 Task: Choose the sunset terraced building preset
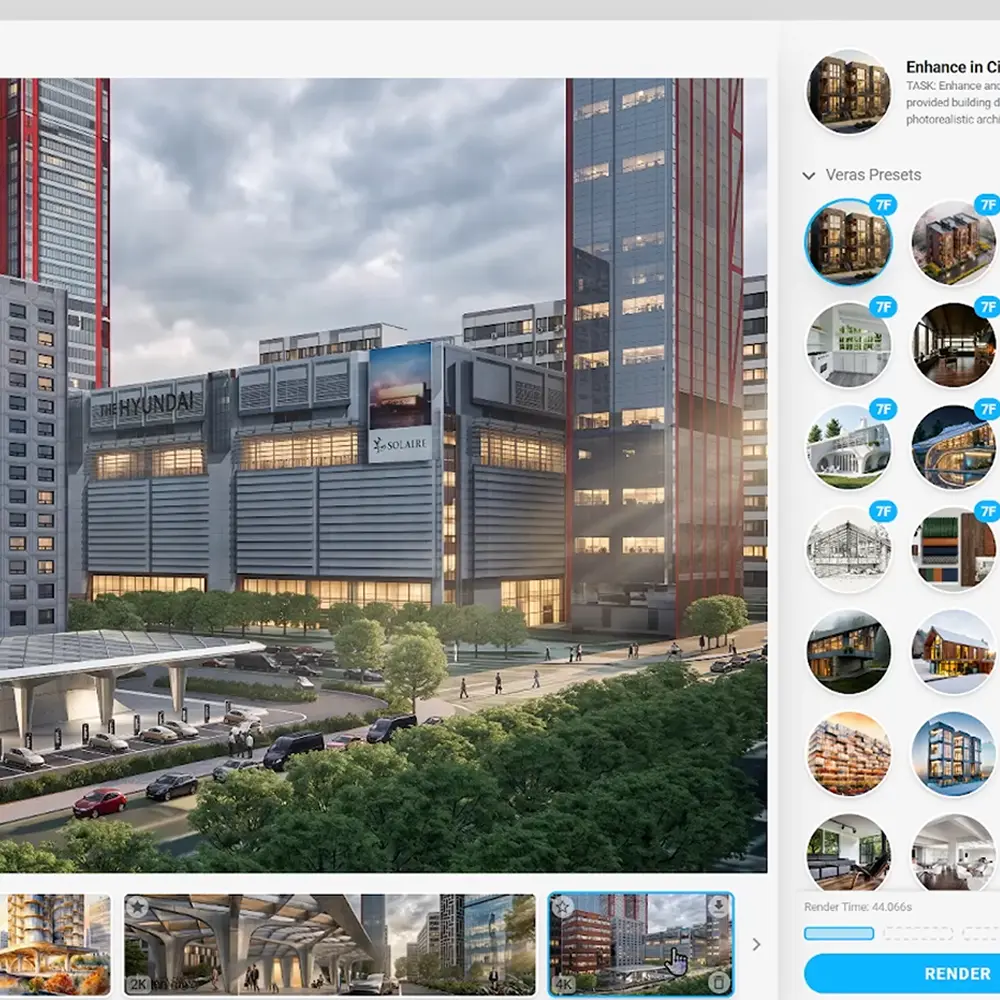848,754
